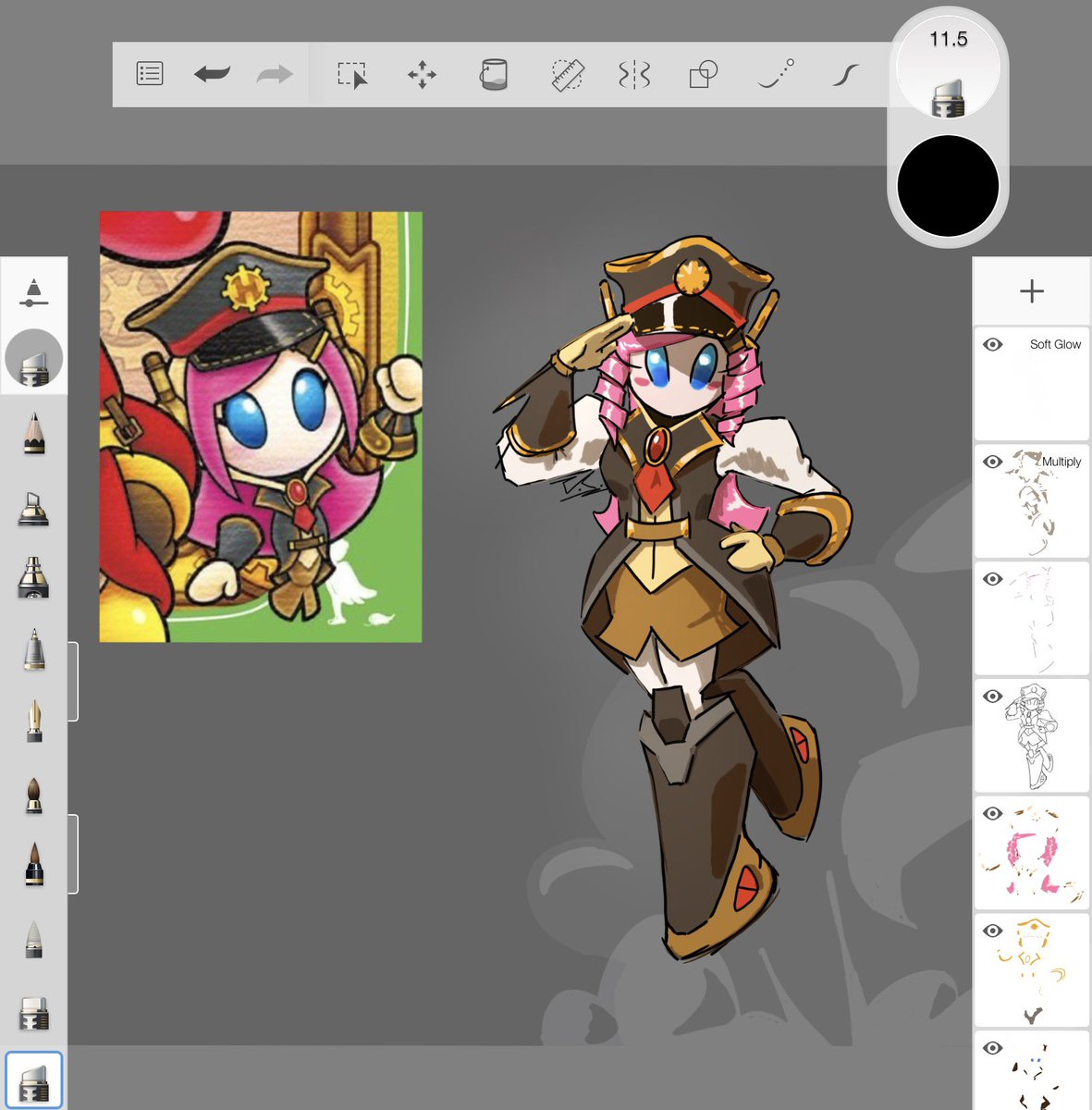Turn on Predictive Stroke

(775, 74)
